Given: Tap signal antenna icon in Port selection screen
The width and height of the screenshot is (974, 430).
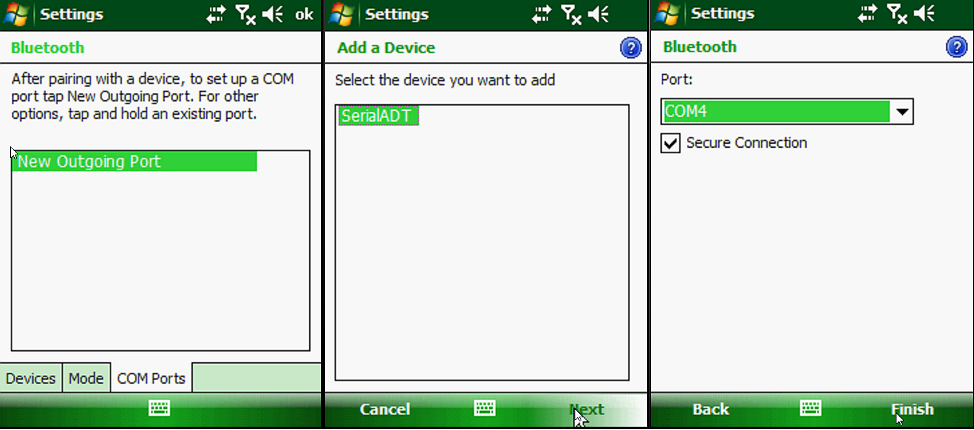Looking at the screenshot, I should click(898, 14).
